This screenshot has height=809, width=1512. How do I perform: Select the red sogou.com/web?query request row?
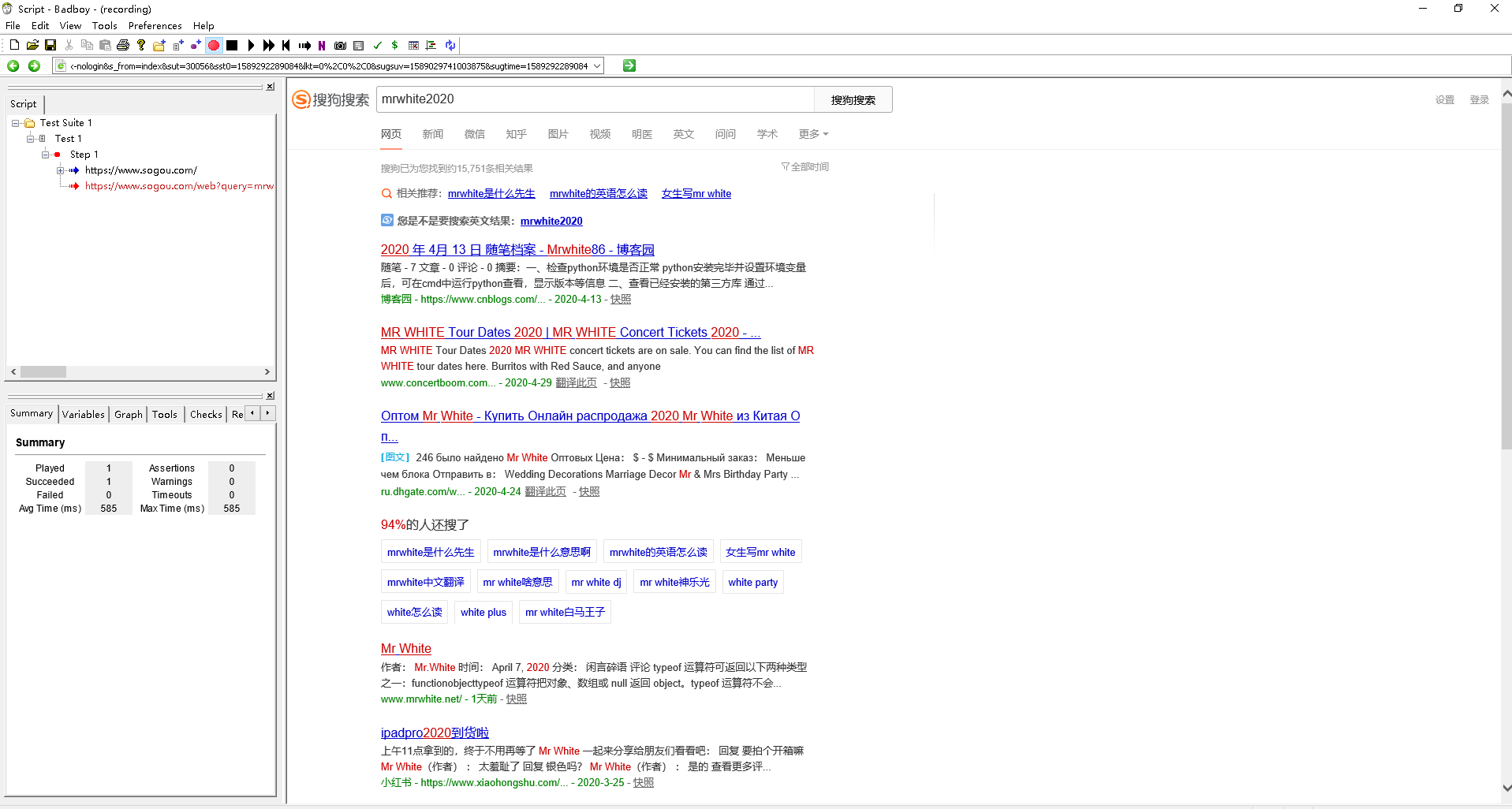(179, 186)
